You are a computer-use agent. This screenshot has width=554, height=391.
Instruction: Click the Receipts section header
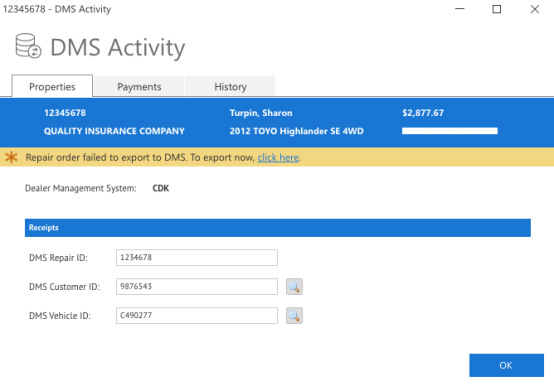[278, 227]
